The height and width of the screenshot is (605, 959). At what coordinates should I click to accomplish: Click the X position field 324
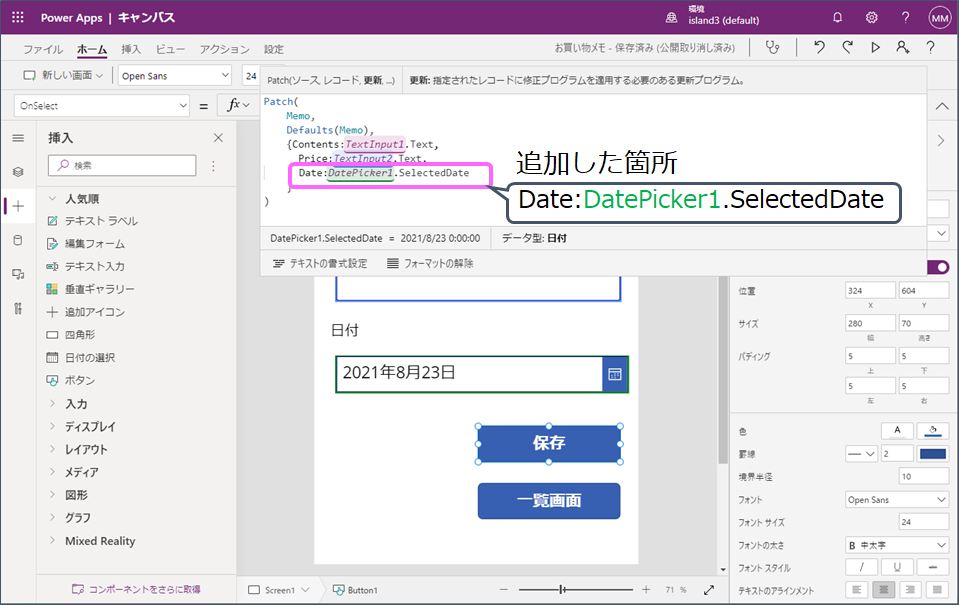click(x=870, y=291)
